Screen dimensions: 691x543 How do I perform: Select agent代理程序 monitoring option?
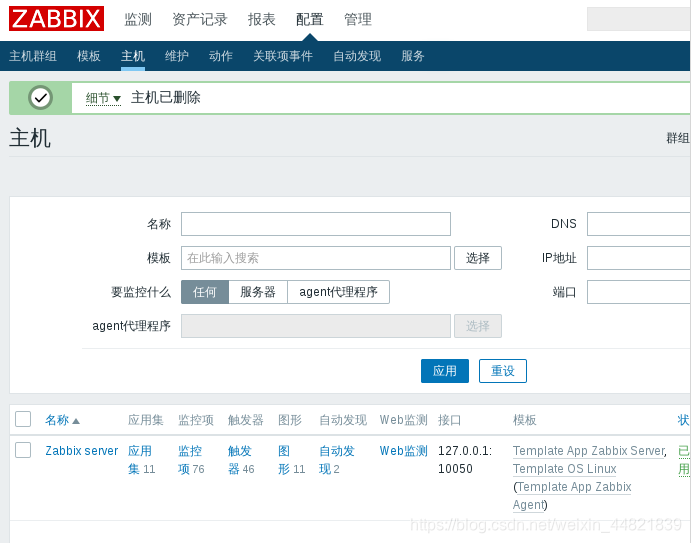click(338, 292)
